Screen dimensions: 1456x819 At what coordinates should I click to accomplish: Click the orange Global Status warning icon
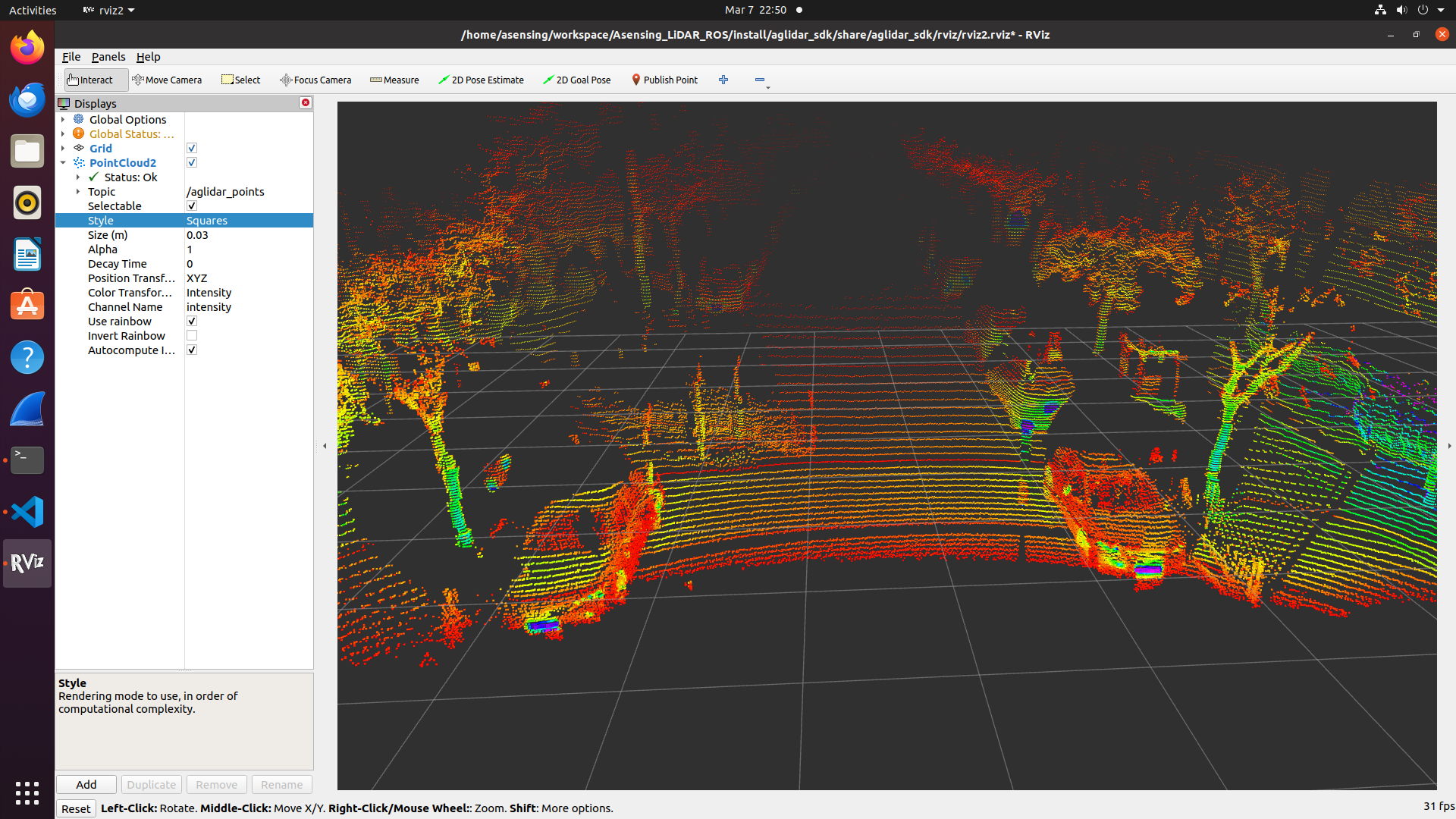tap(79, 133)
